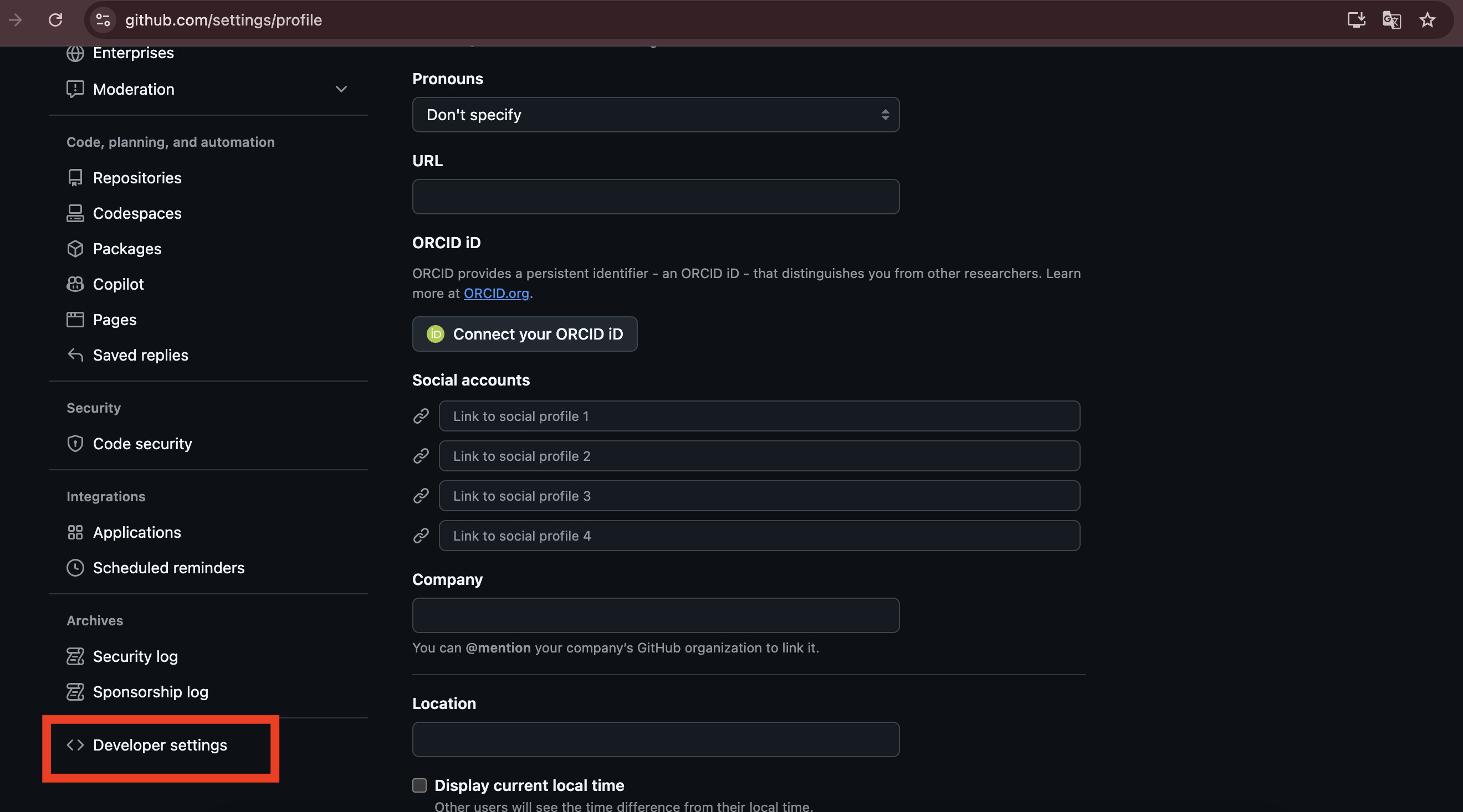The height and width of the screenshot is (812, 1463).
Task: Click Link to social profile 2 field
Action: pyautogui.click(x=759, y=456)
